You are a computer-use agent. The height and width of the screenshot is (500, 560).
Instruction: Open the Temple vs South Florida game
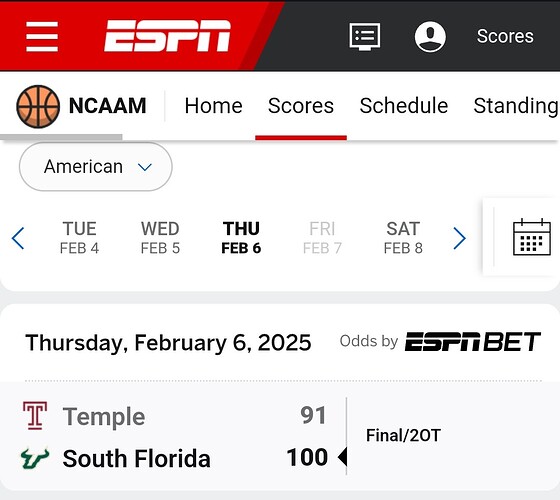(280, 436)
